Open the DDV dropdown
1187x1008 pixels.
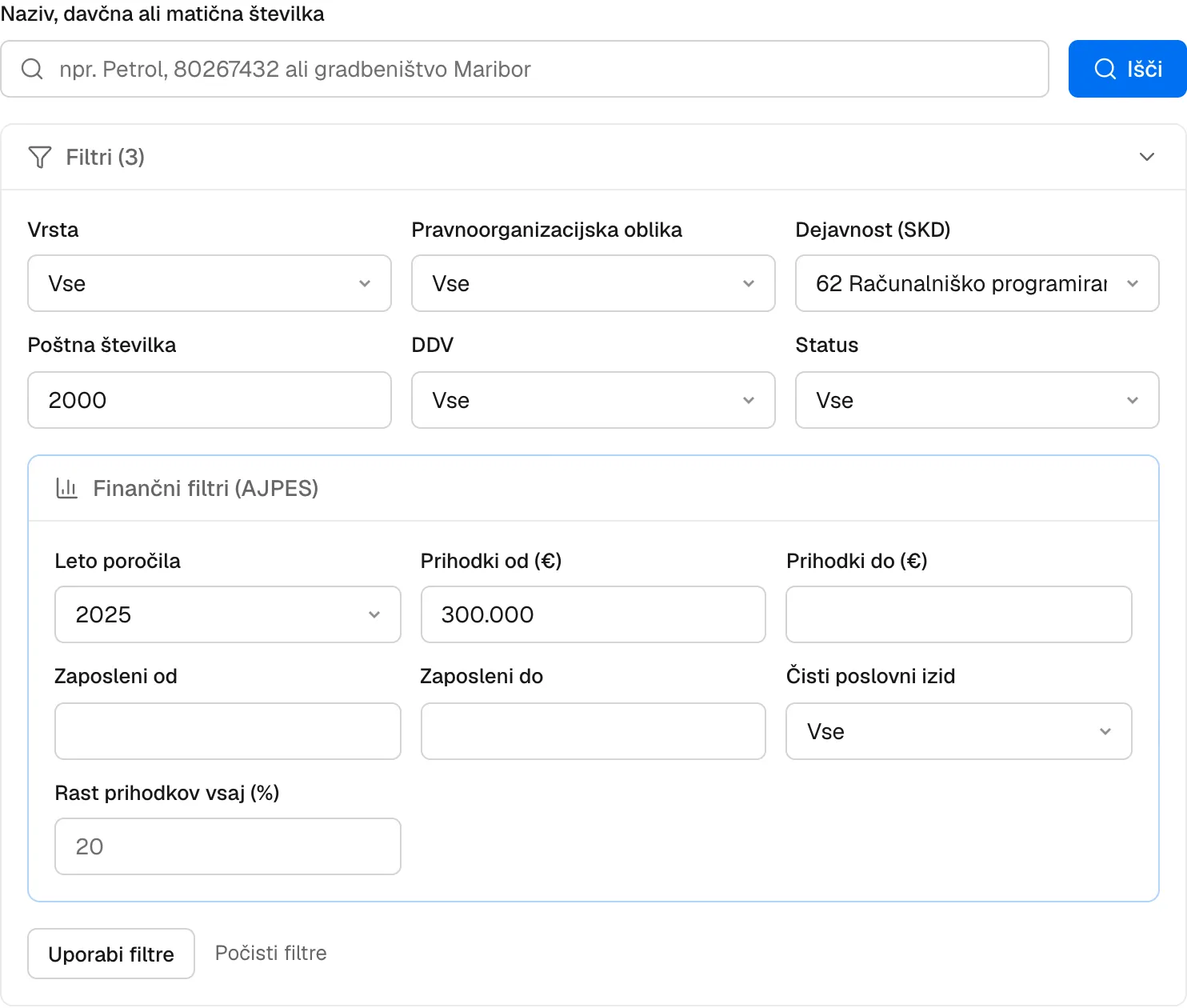(593, 400)
